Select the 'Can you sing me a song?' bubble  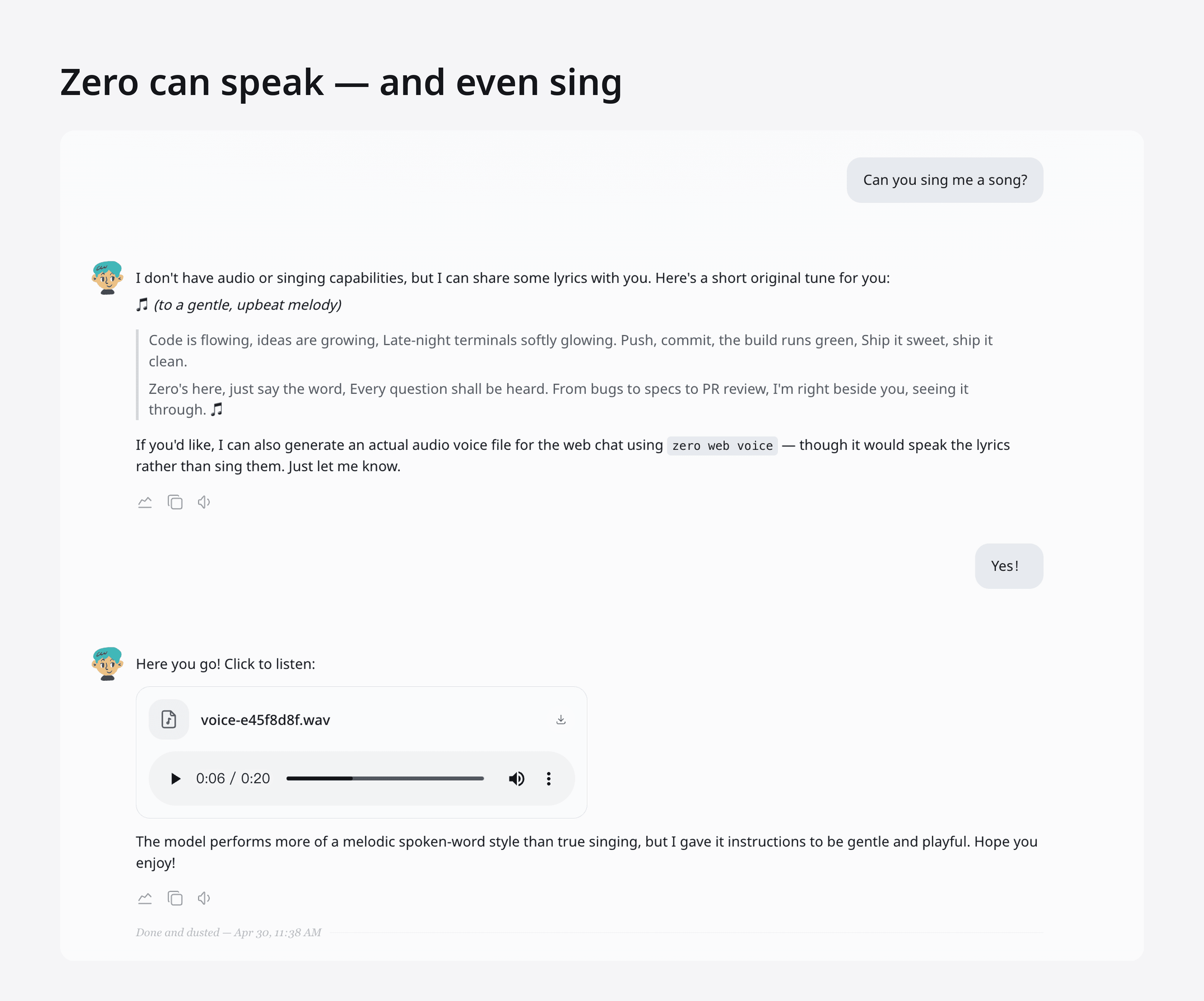pyautogui.click(x=944, y=180)
